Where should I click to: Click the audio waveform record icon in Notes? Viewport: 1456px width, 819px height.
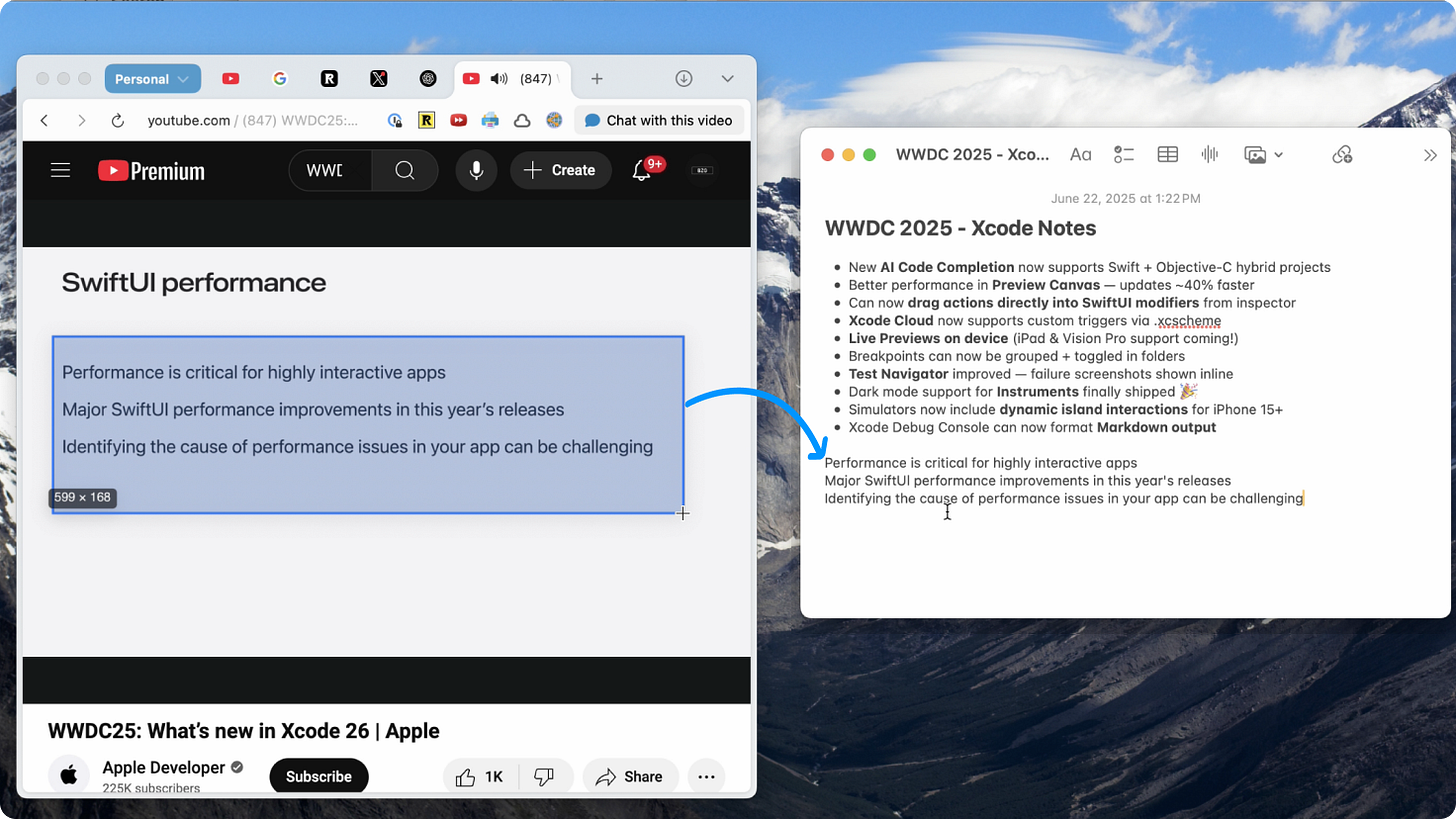pos(1210,155)
